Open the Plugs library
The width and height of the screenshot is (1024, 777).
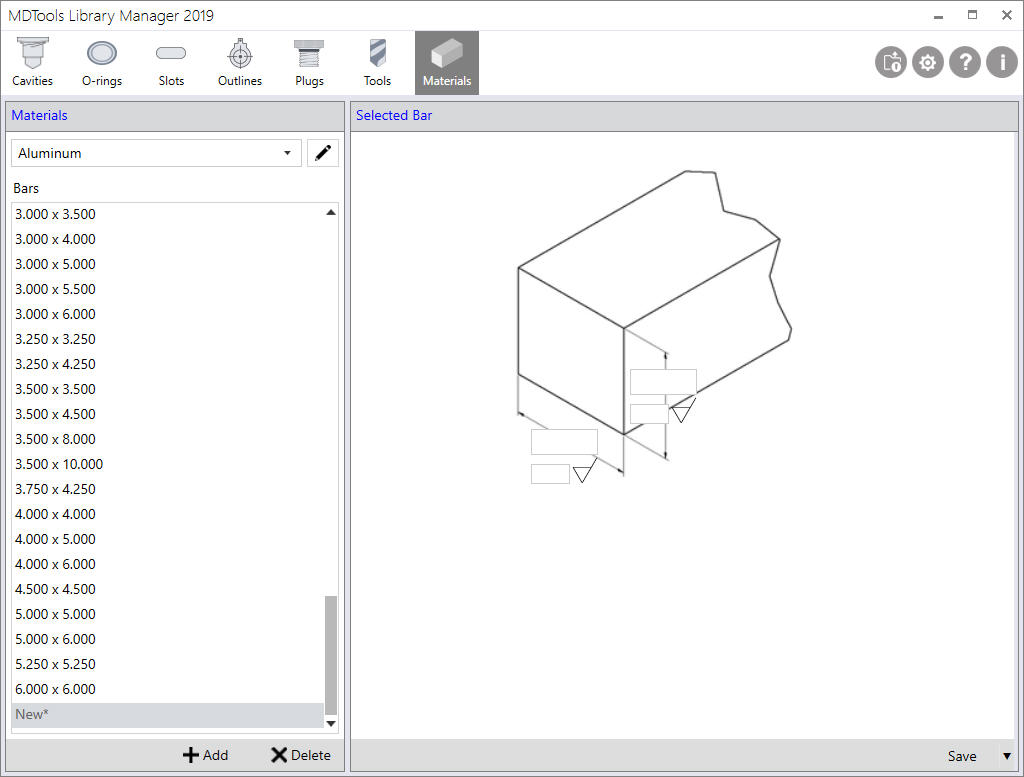[308, 60]
